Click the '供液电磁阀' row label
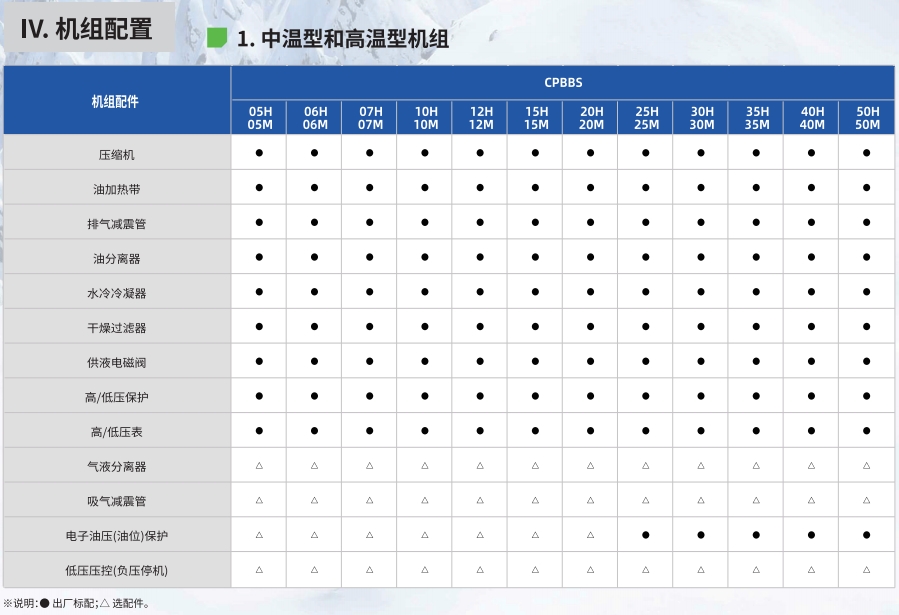Image resolution: width=899 pixels, height=615 pixels. coord(116,363)
